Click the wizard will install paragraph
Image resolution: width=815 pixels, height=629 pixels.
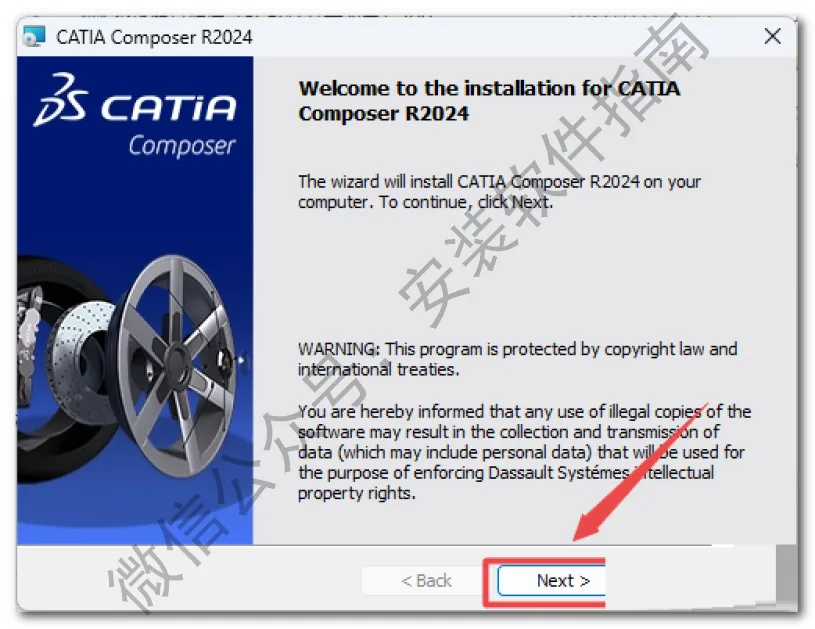pos(499,192)
